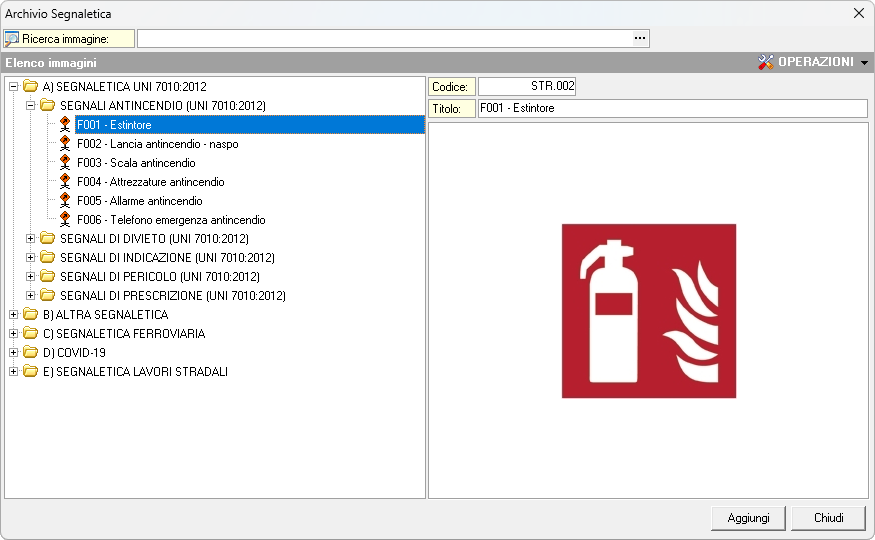Collapse the SEGNALI ANTINCENDIO folder node
The width and height of the screenshot is (875, 540).
click(31, 105)
